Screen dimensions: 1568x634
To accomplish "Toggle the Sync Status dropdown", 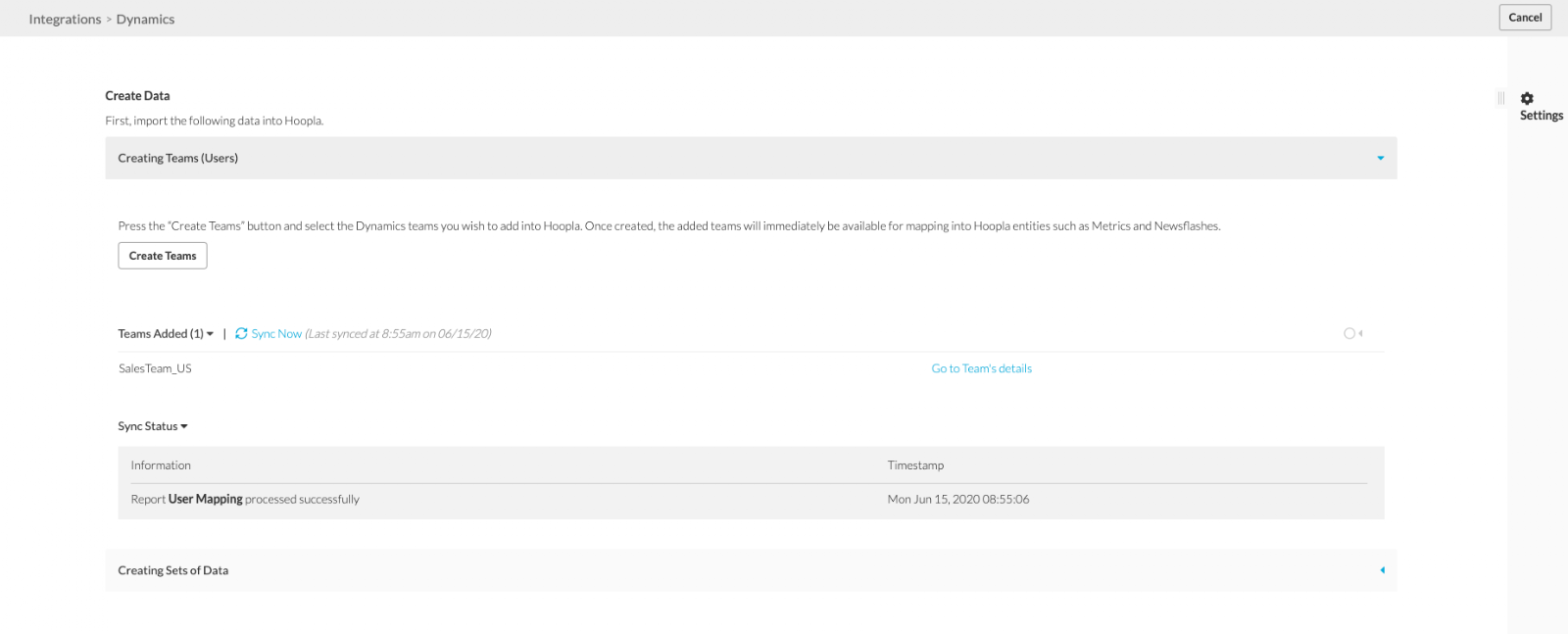I will point(153,426).
